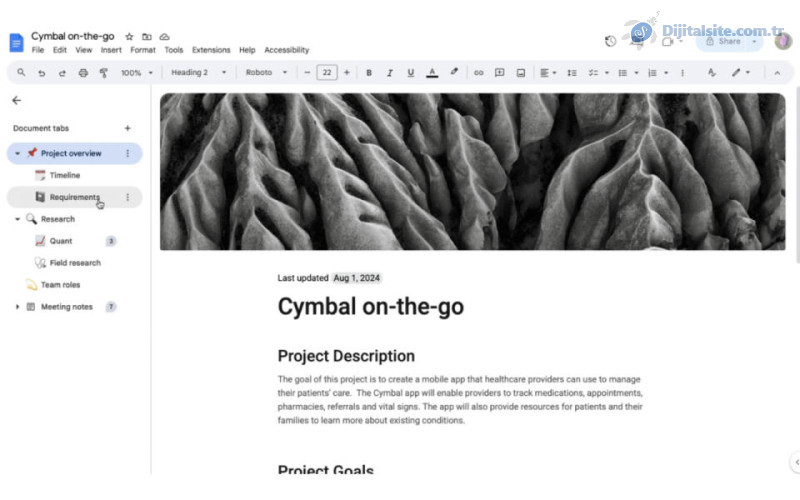800x500 pixels.
Task: Open the highlight color picker
Action: coord(454,72)
